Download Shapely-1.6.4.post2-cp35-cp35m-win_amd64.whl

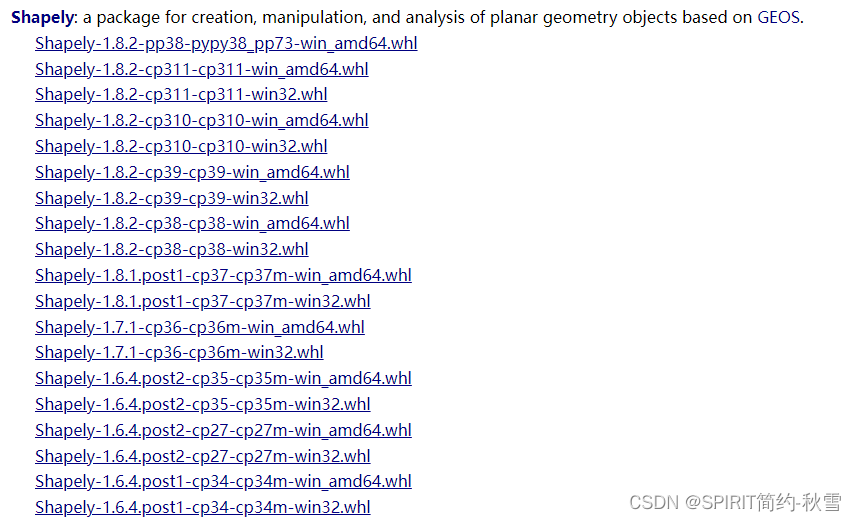coord(223,378)
